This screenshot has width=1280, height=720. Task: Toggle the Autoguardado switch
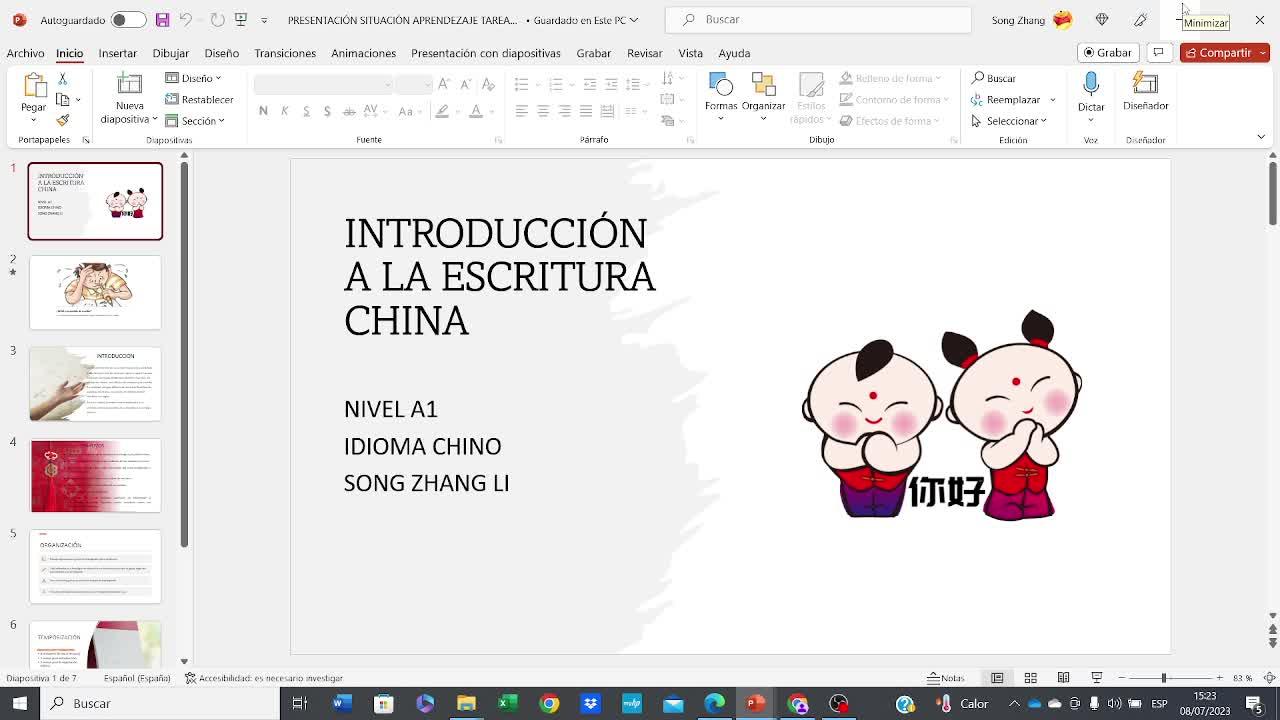pyautogui.click(x=127, y=20)
